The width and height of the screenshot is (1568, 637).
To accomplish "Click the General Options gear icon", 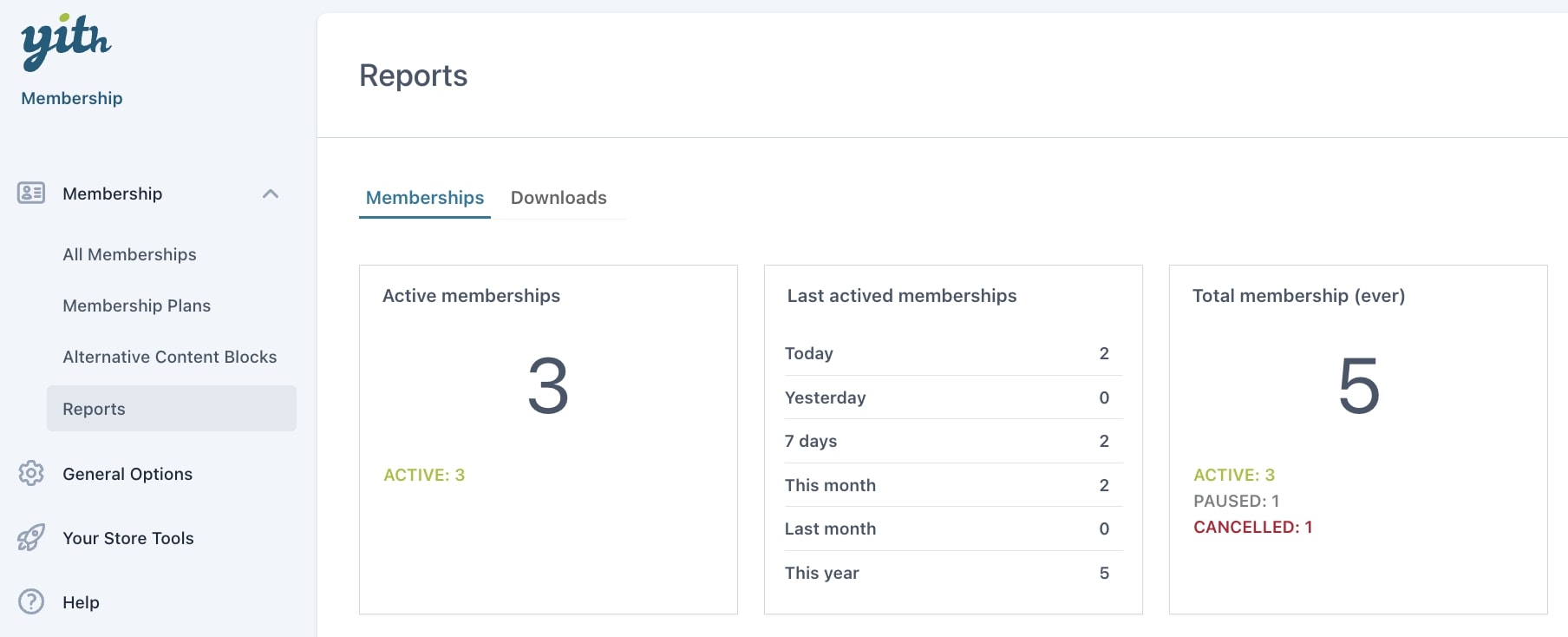I will (x=31, y=473).
